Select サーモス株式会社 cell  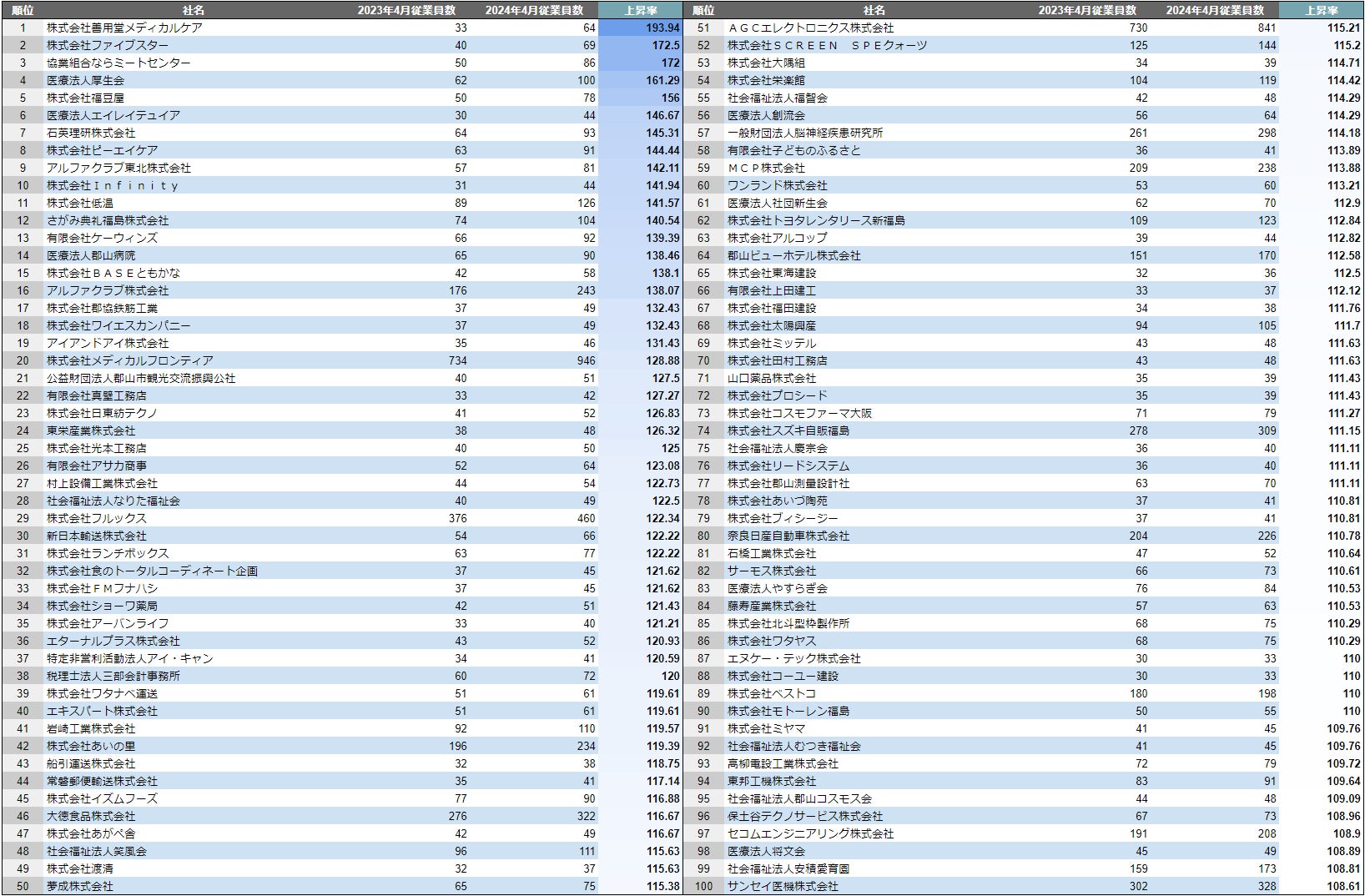[x=772, y=571]
